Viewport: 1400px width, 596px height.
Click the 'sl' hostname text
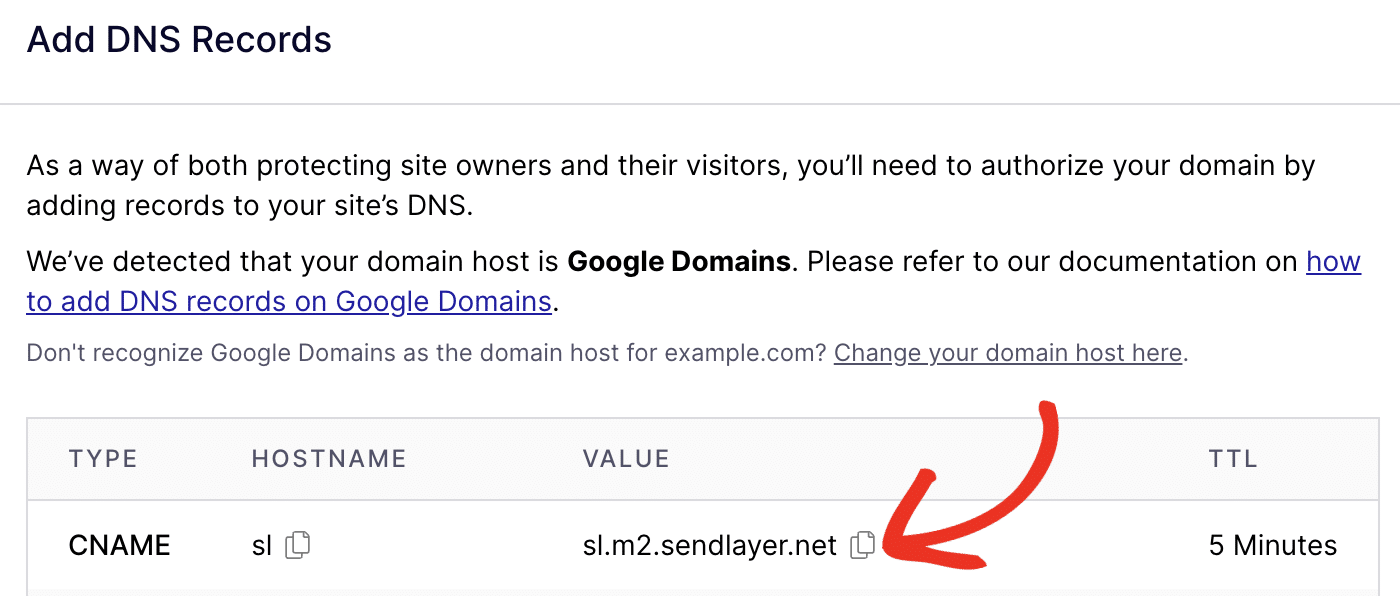tap(262, 545)
